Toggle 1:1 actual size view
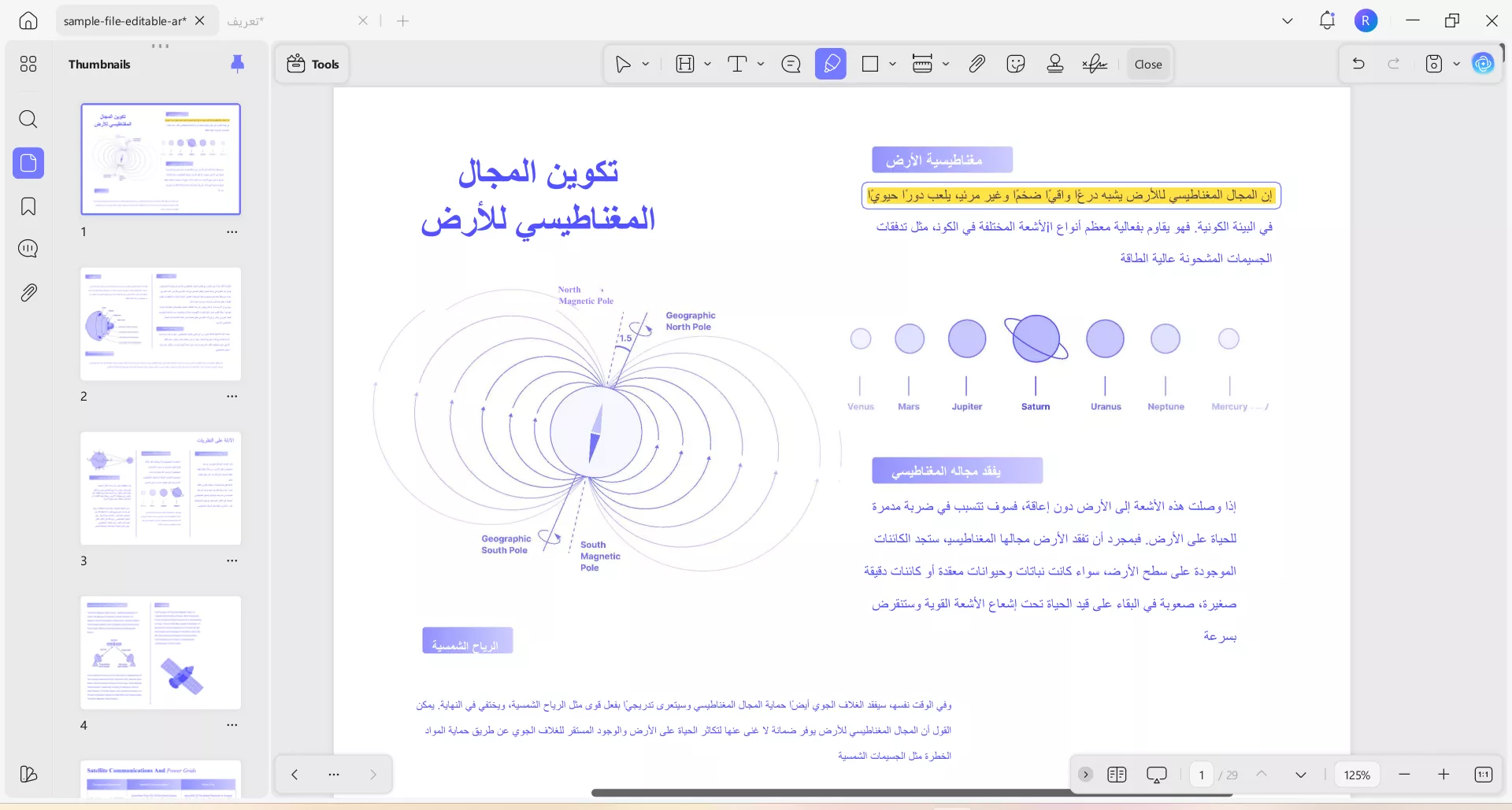1512x810 pixels. click(x=1484, y=775)
